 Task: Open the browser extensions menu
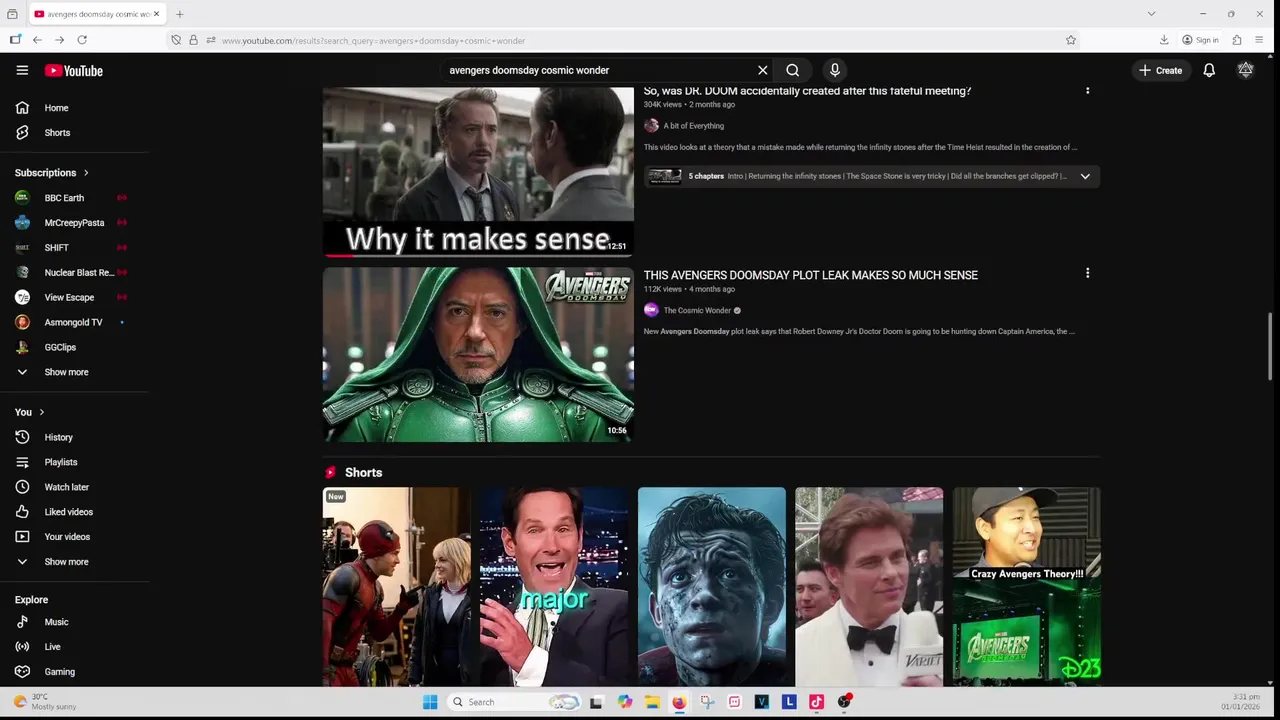[1237, 40]
